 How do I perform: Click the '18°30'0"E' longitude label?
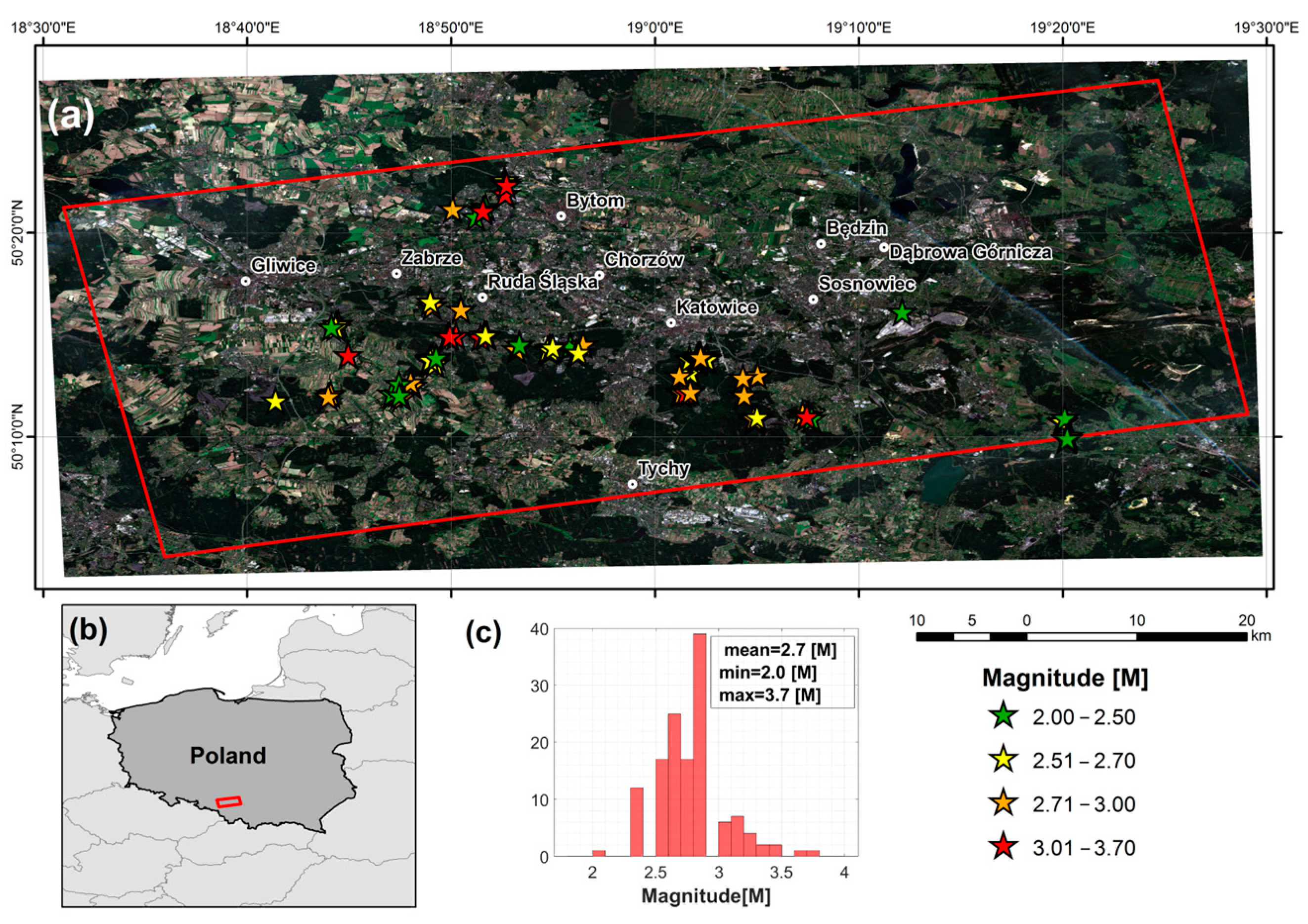pyautogui.click(x=44, y=27)
